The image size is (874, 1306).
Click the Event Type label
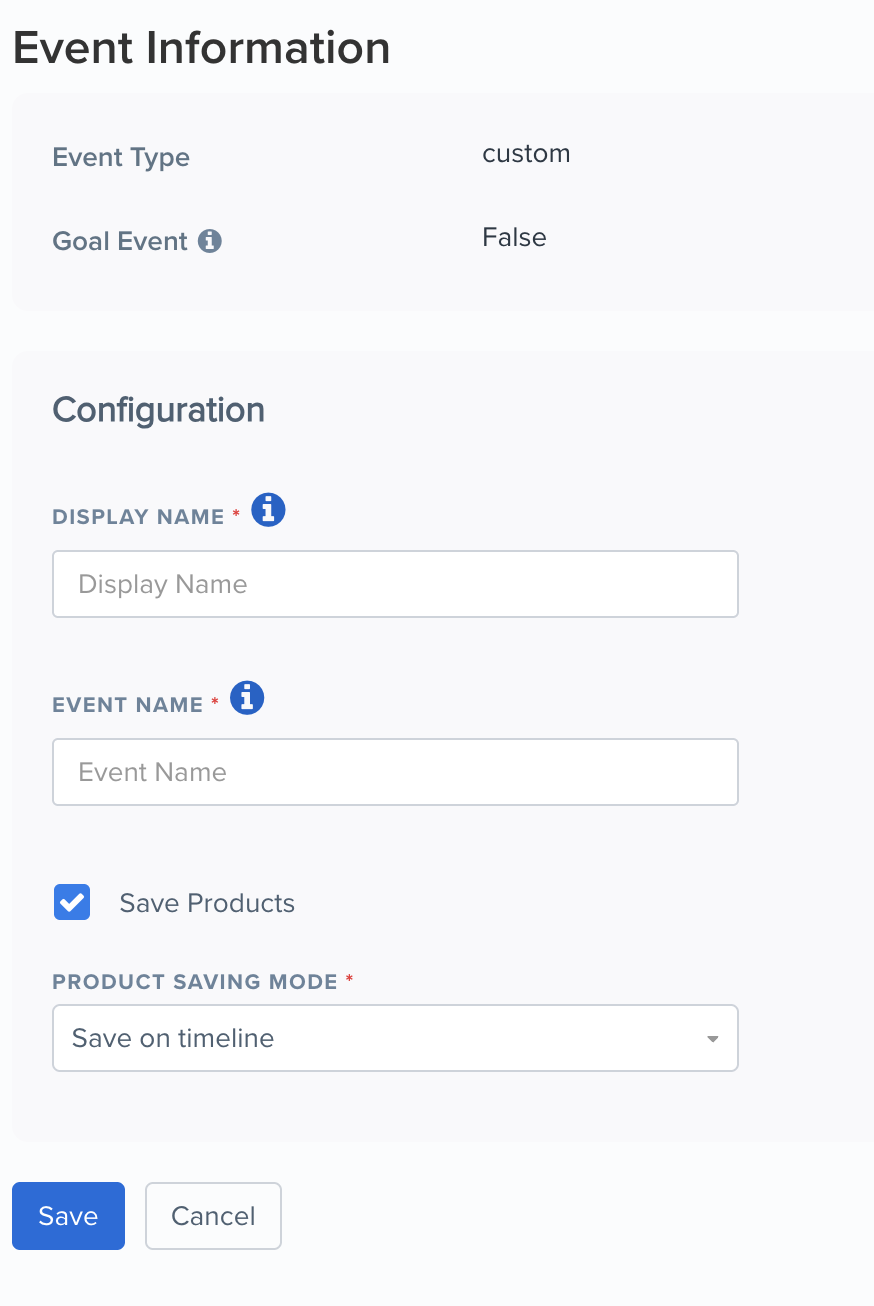click(120, 157)
